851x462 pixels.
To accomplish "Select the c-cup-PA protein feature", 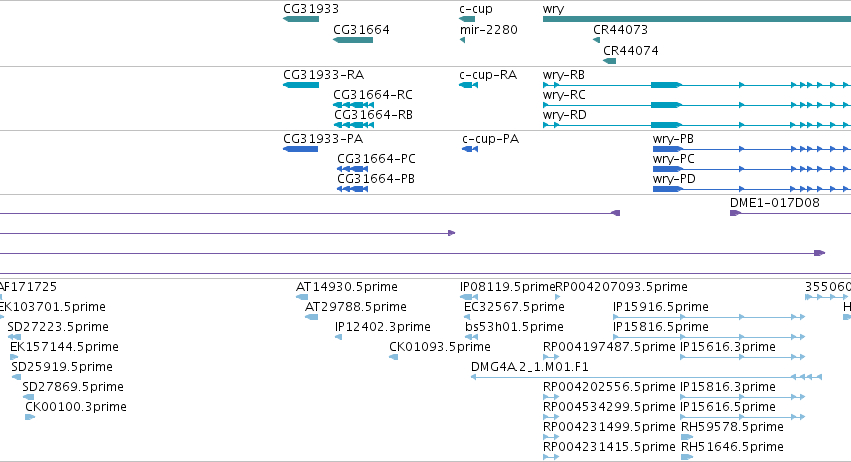I will pyautogui.click(x=469, y=149).
